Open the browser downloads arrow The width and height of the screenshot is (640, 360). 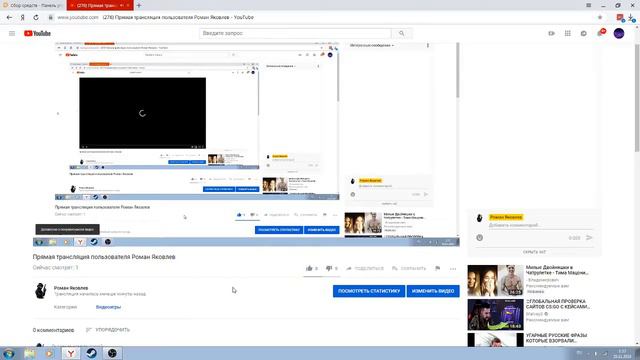[x=631, y=18]
